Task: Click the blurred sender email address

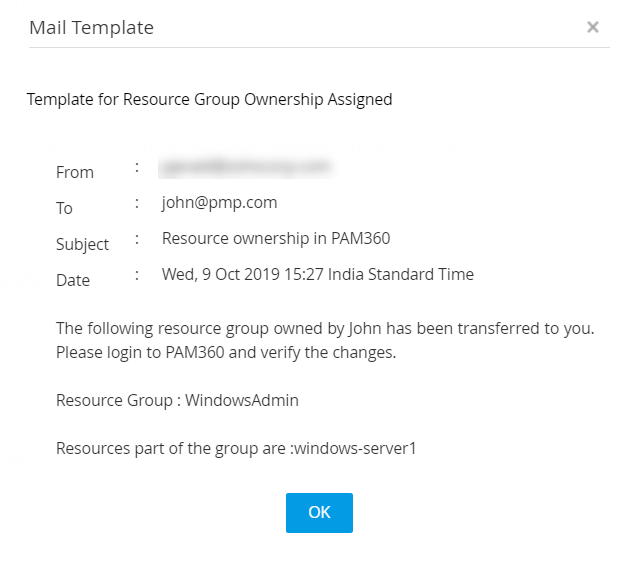Action: point(245,165)
